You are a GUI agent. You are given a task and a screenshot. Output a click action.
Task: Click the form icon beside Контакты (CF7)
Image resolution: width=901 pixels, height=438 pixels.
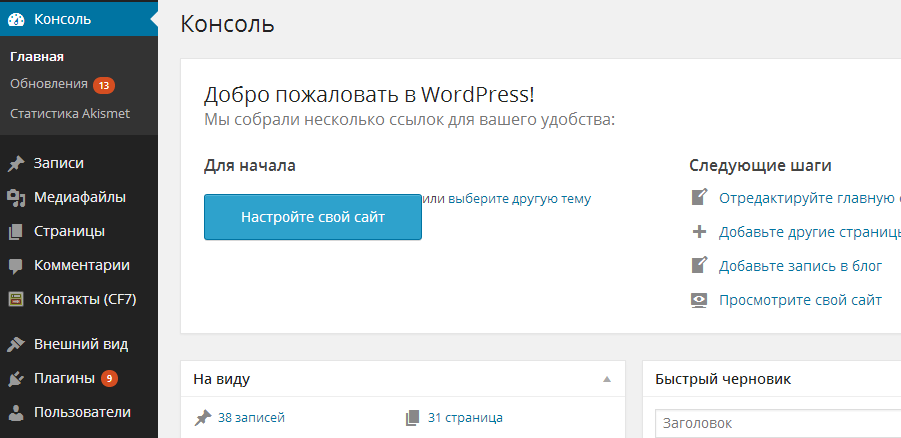16,299
